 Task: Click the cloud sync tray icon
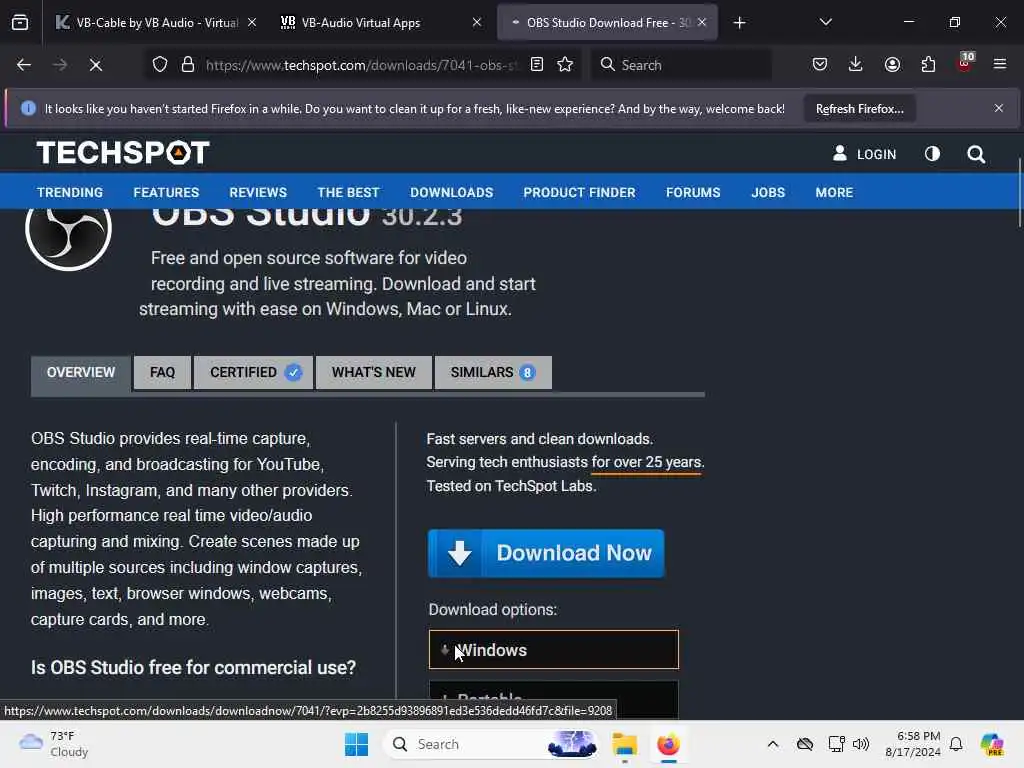coord(805,744)
